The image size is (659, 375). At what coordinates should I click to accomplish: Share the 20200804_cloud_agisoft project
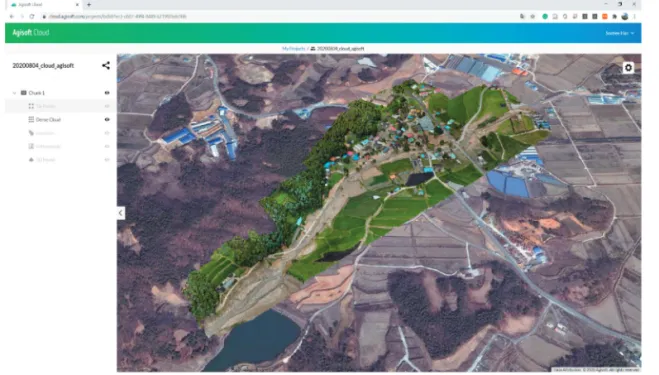pos(106,66)
